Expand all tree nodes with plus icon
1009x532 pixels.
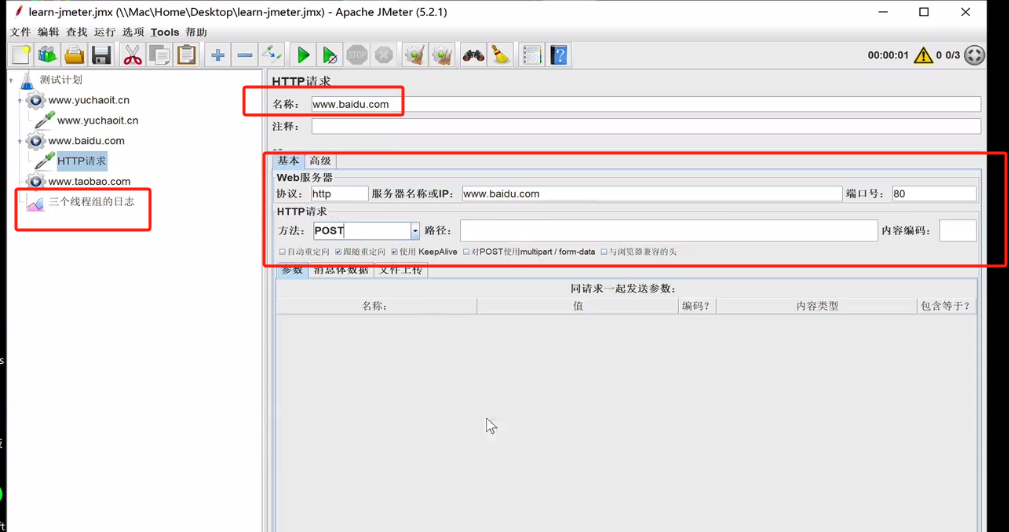218,55
